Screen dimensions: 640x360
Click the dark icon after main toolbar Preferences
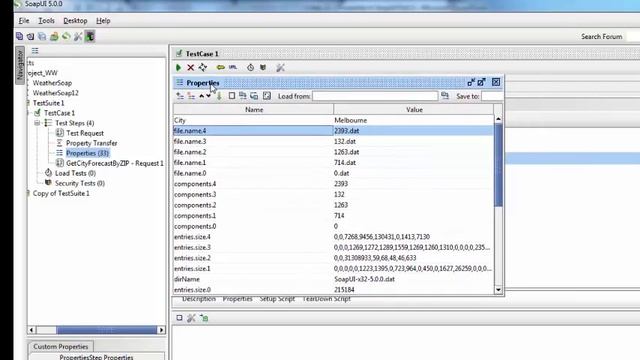[90, 36]
